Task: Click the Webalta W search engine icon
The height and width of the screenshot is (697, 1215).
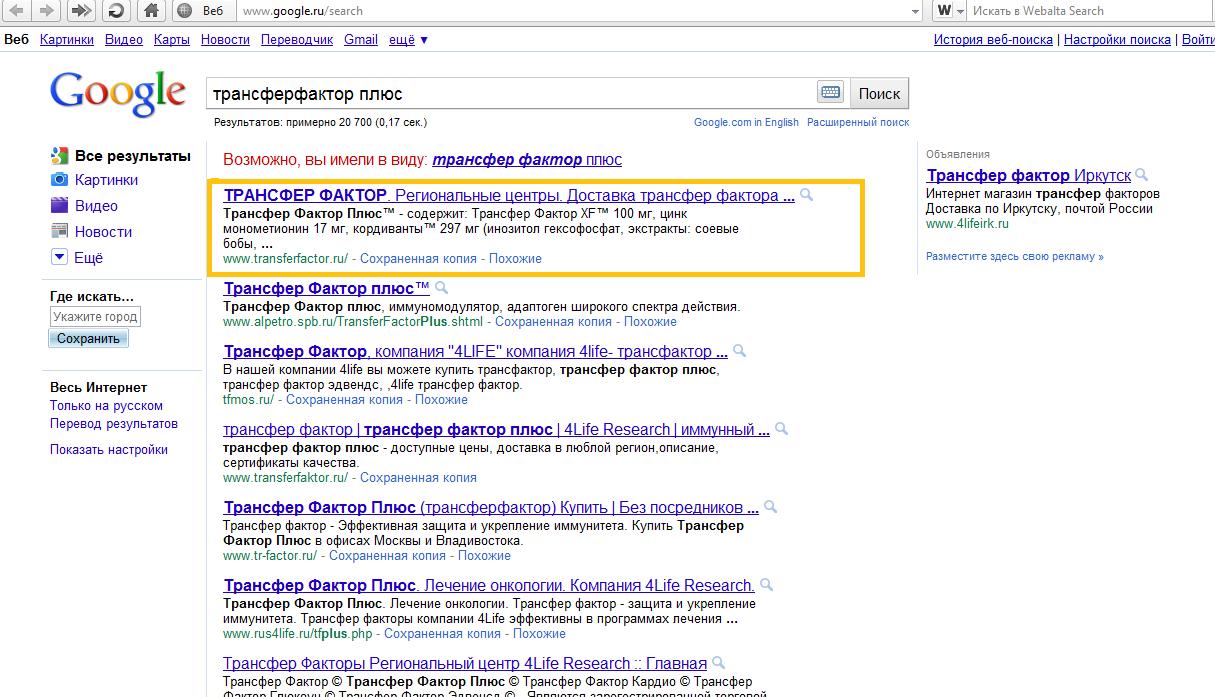Action: coord(945,11)
